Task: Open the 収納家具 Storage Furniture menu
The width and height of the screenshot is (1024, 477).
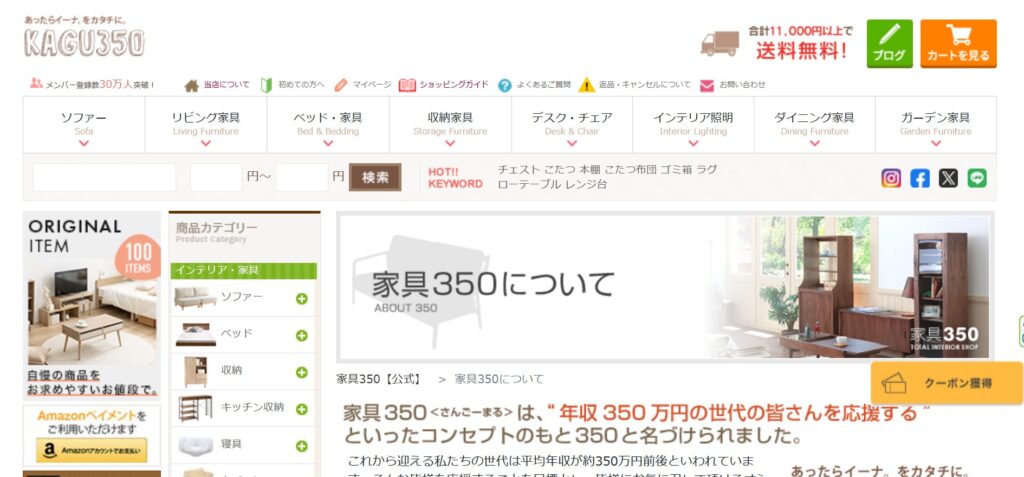Action: click(450, 125)
